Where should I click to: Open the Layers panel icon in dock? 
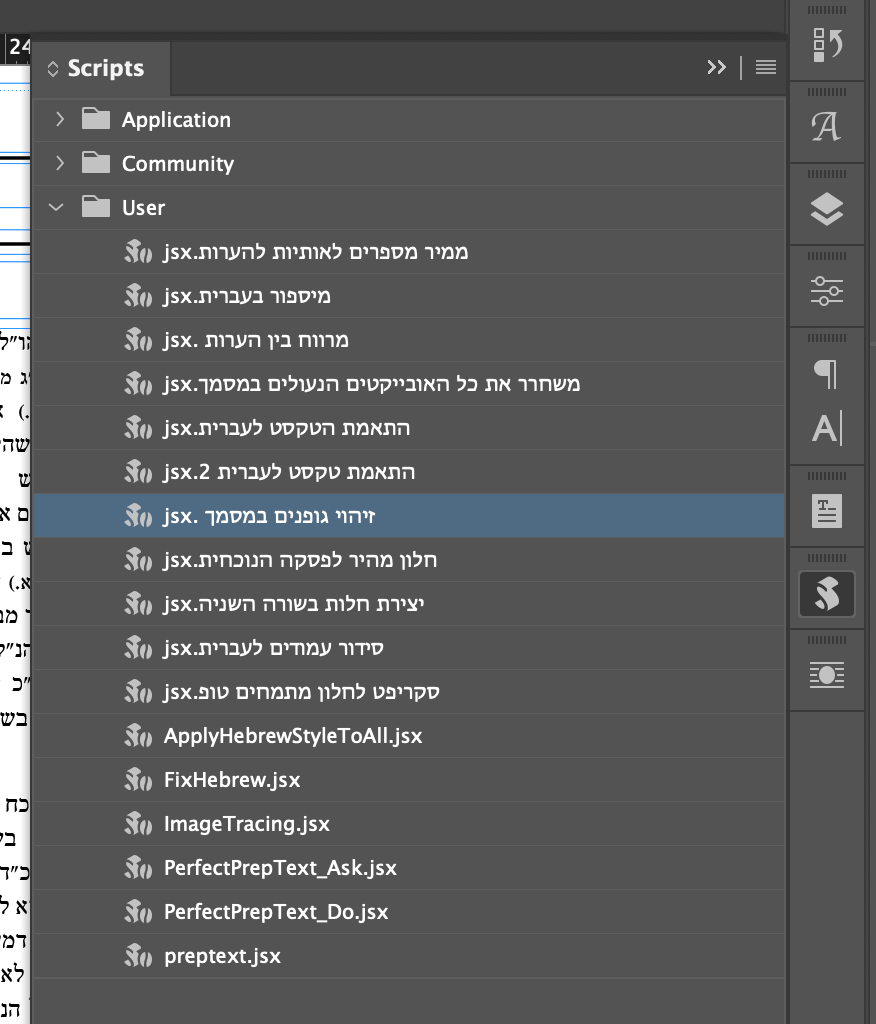(826, 209)
